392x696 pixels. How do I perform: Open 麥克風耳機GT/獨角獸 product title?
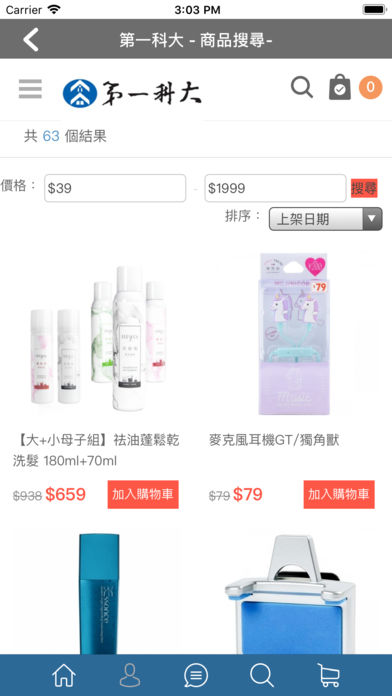pos(274,441)
